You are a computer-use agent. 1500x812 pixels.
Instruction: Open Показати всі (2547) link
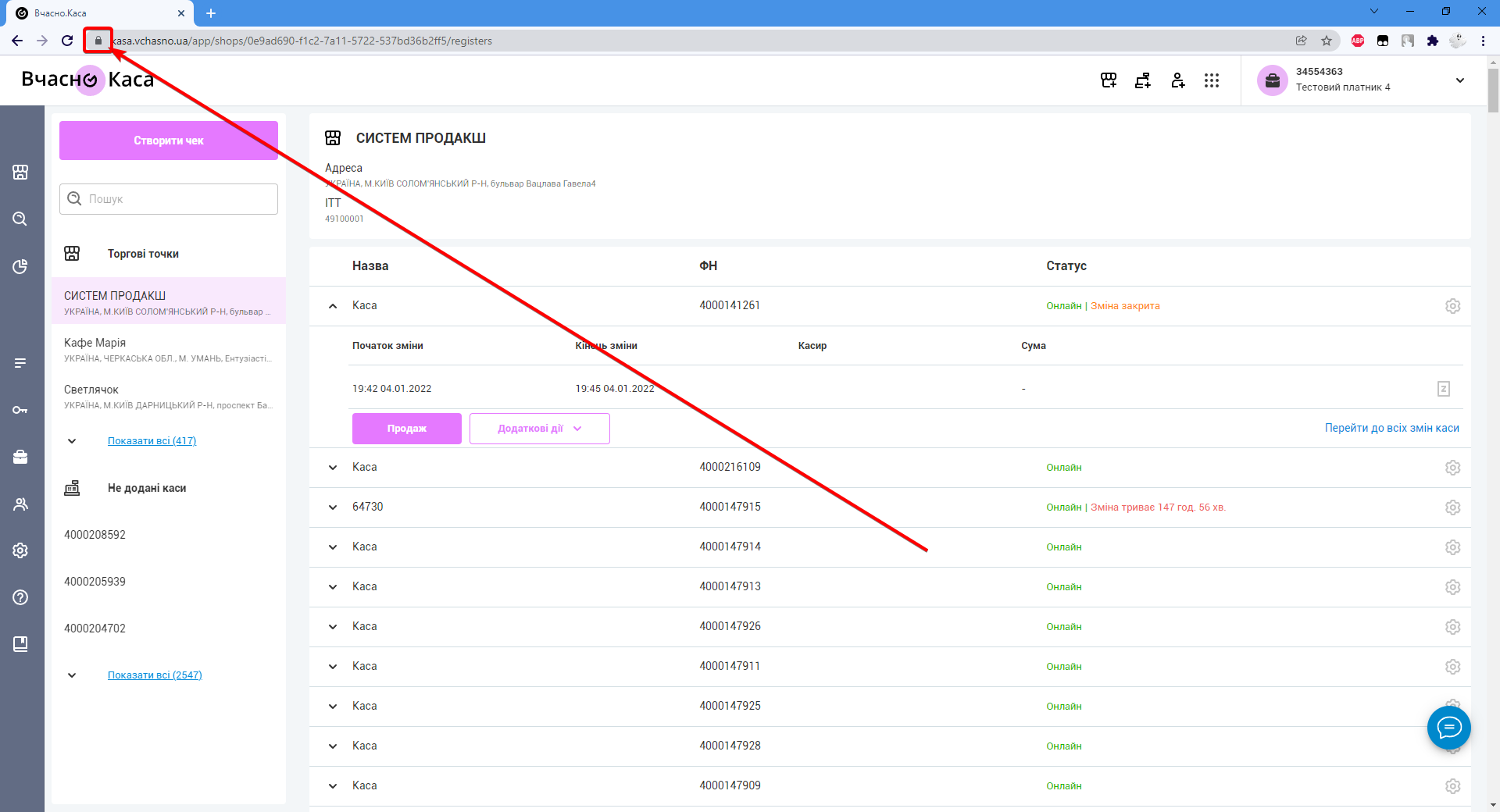click(x=155, y=675)
